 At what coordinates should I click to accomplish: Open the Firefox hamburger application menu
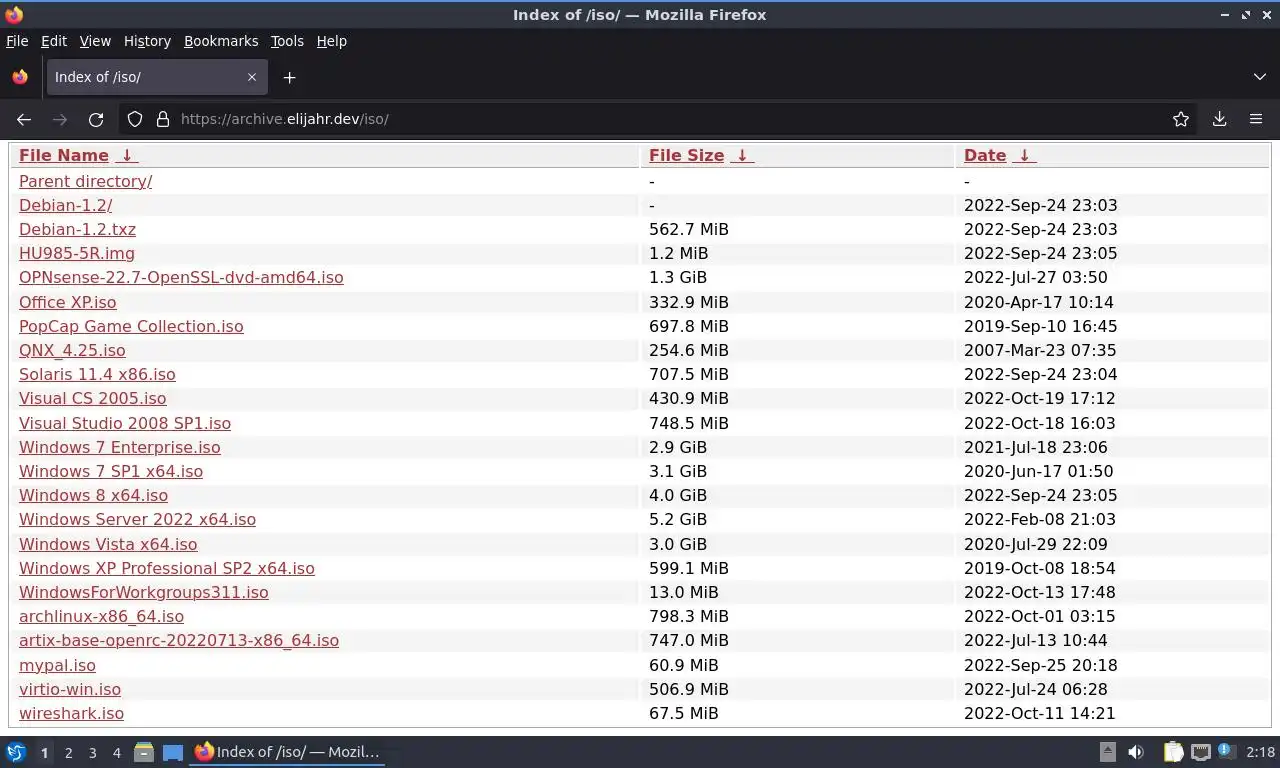1256,119
